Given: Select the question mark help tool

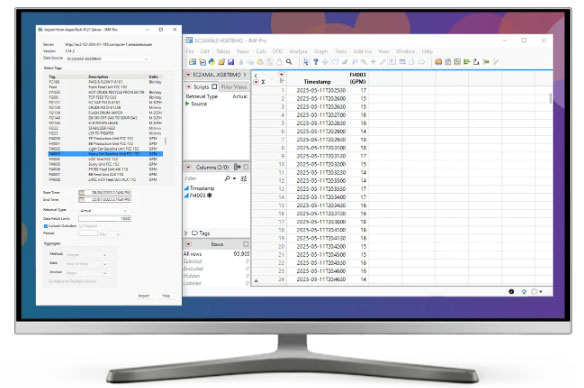Looking at the screenshot, I should click(316, 62).
